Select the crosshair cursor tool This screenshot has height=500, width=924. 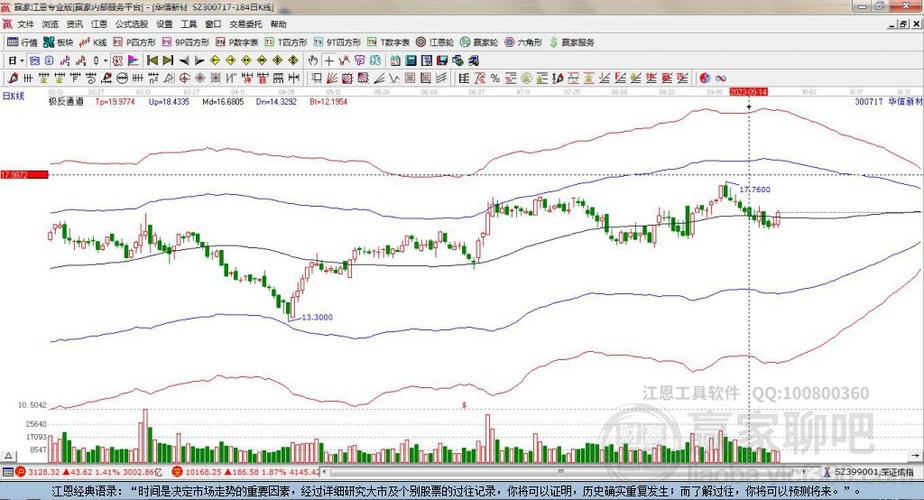tap(329, 60)
